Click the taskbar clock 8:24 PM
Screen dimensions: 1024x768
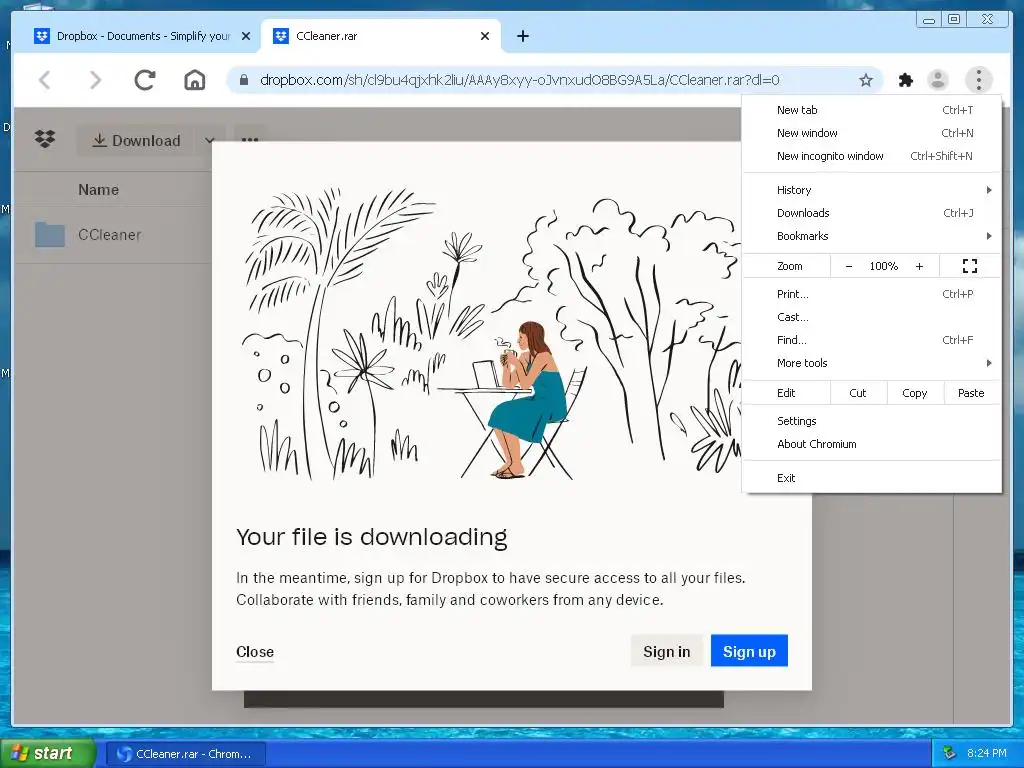986,754
